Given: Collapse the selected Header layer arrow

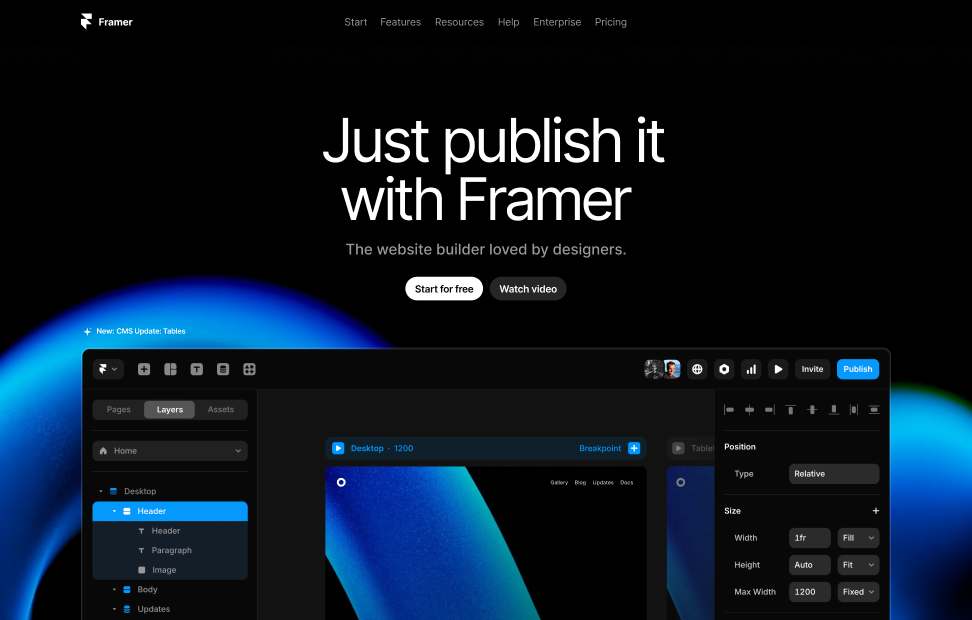Looking at the screenshot, I should pyautogui.click(x=114, y=512).
